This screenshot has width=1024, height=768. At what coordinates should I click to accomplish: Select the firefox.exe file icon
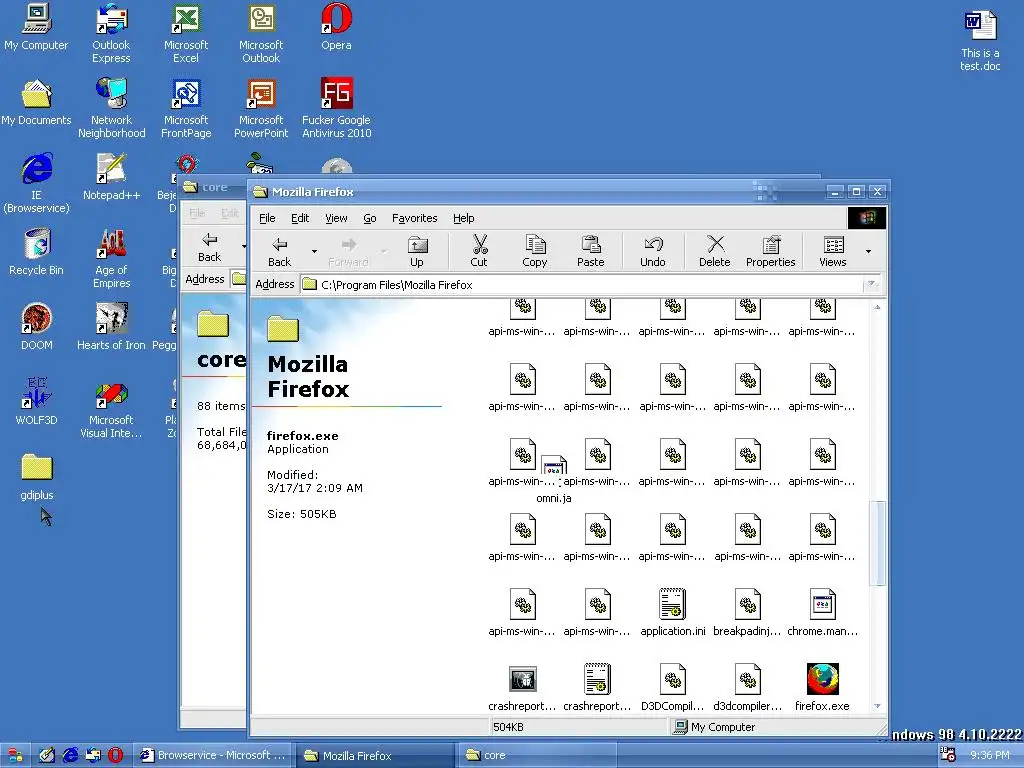(x=822, y=686)
